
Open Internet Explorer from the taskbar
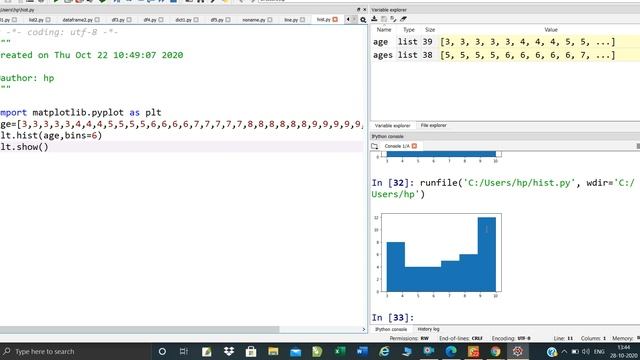tap(384, 351)
